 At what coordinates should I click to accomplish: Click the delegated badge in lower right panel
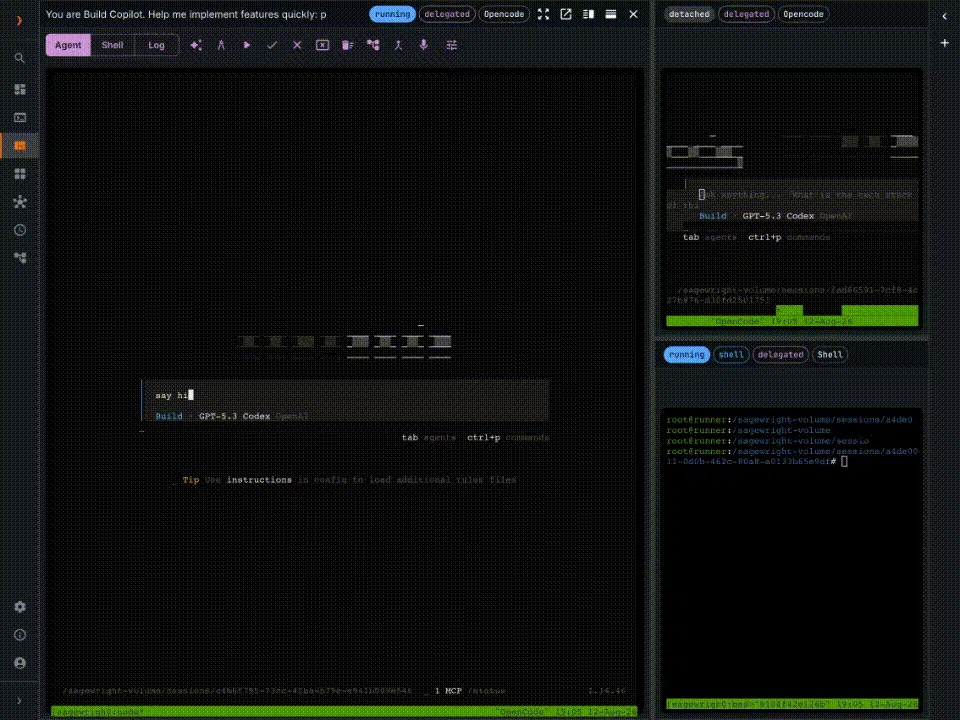click(781, 354)
